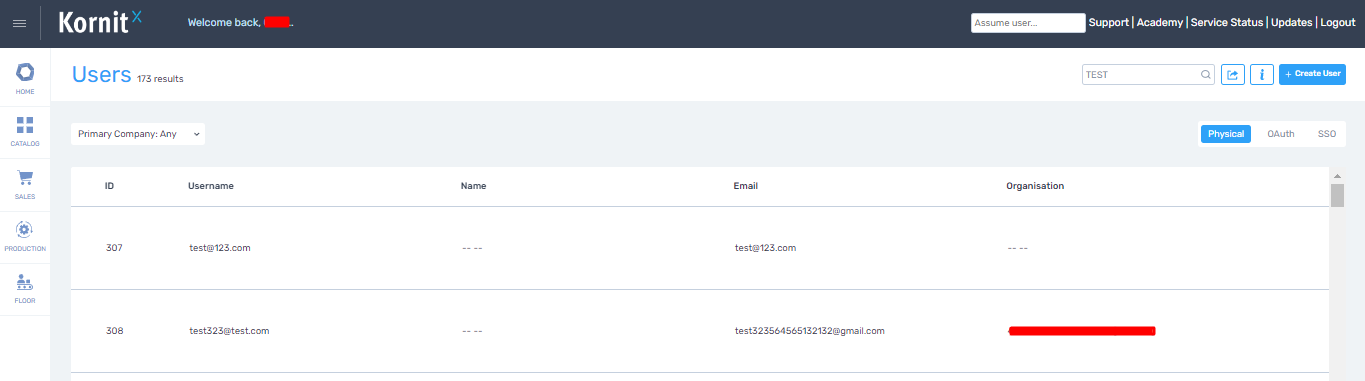Open Sales in sidebar
1365x381 pixels.
pos(25,184)
